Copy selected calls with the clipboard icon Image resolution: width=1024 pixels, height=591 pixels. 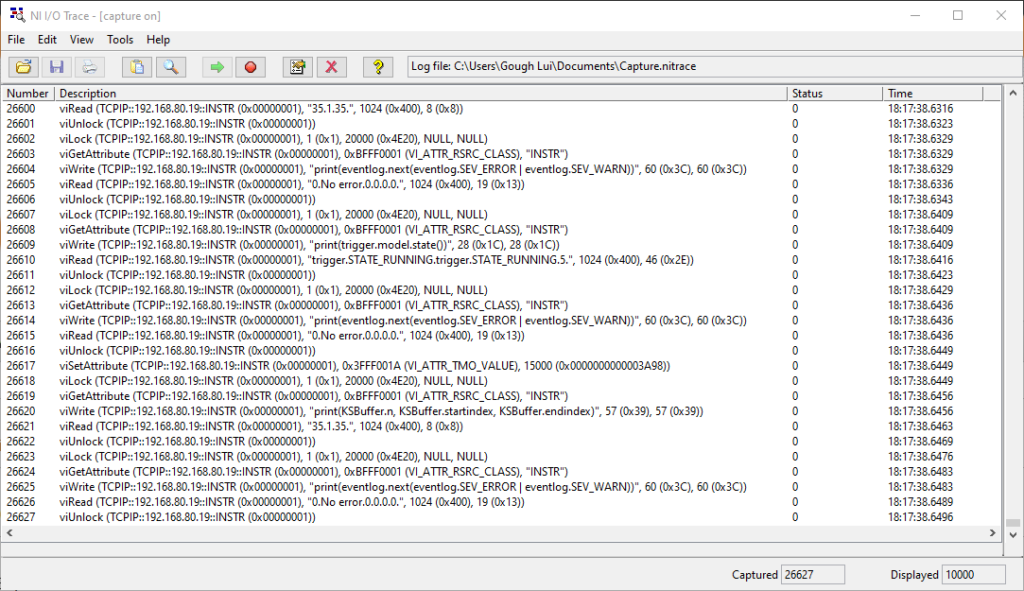(137, 67)
